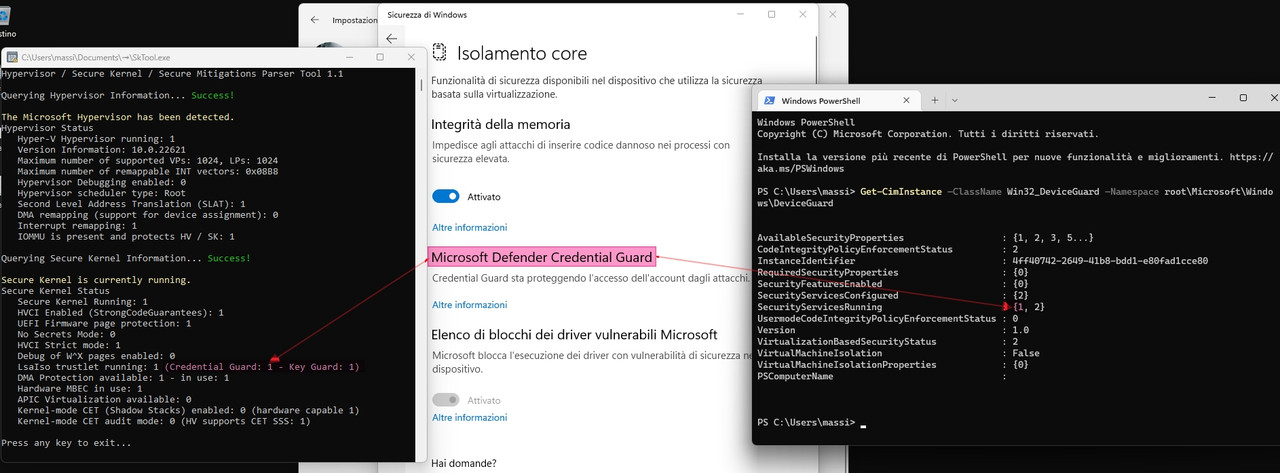This screenshot has width=1280, height=473.
Task: Click Elenco di blocchi dei driver heading
Action: [x=574, y=334]
